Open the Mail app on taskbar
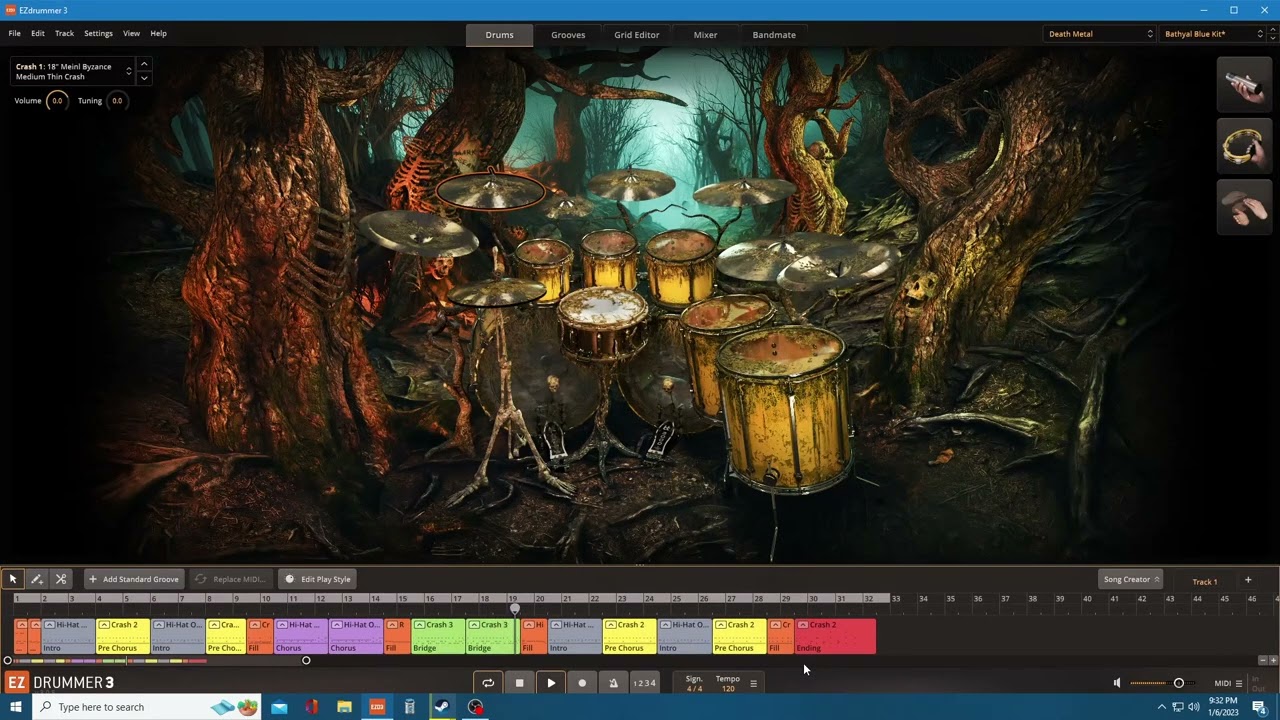The image size is (1280, 720). (x=279, y=707)
